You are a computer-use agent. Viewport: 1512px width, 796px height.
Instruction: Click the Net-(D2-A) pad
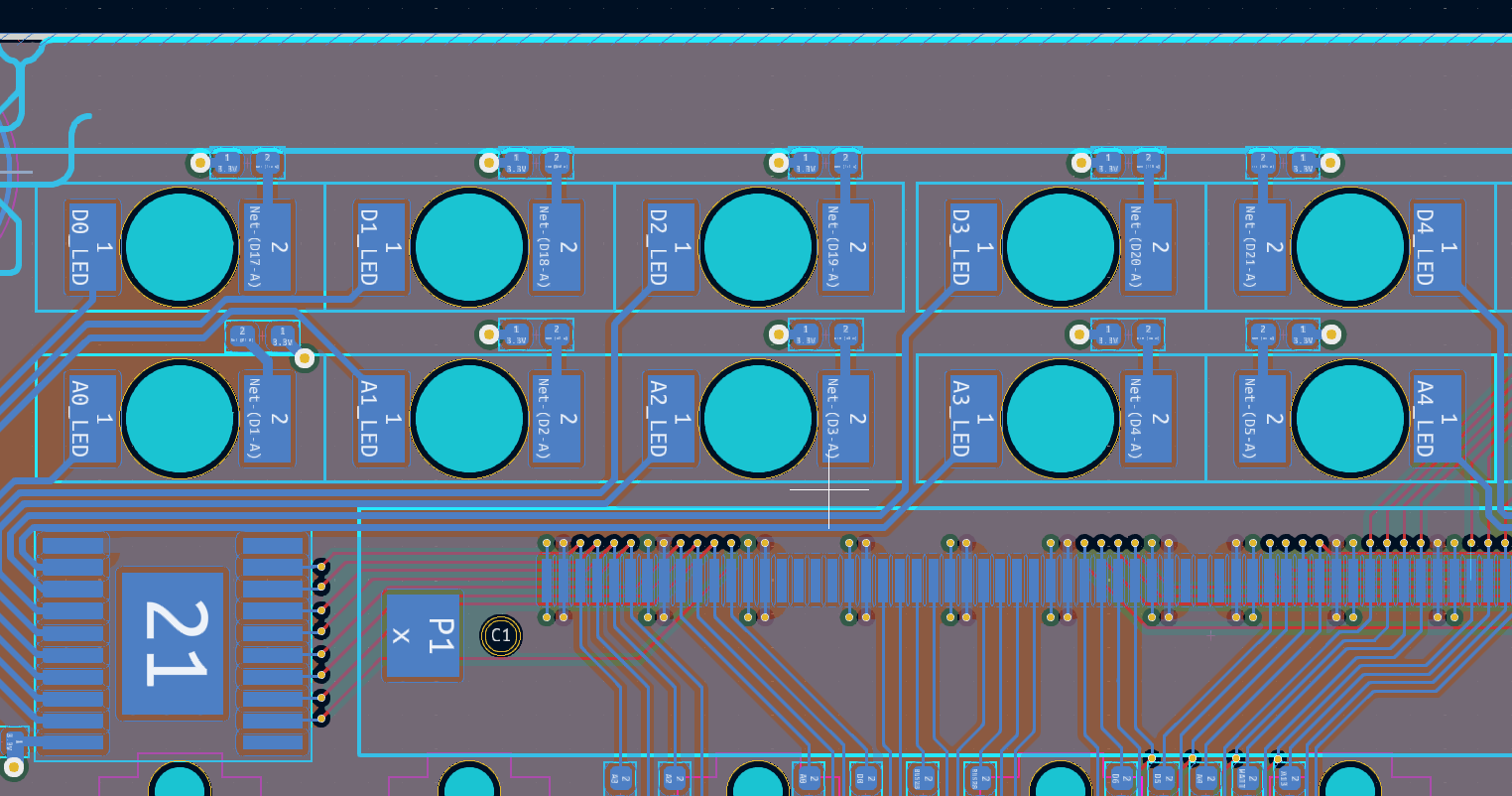557,419
